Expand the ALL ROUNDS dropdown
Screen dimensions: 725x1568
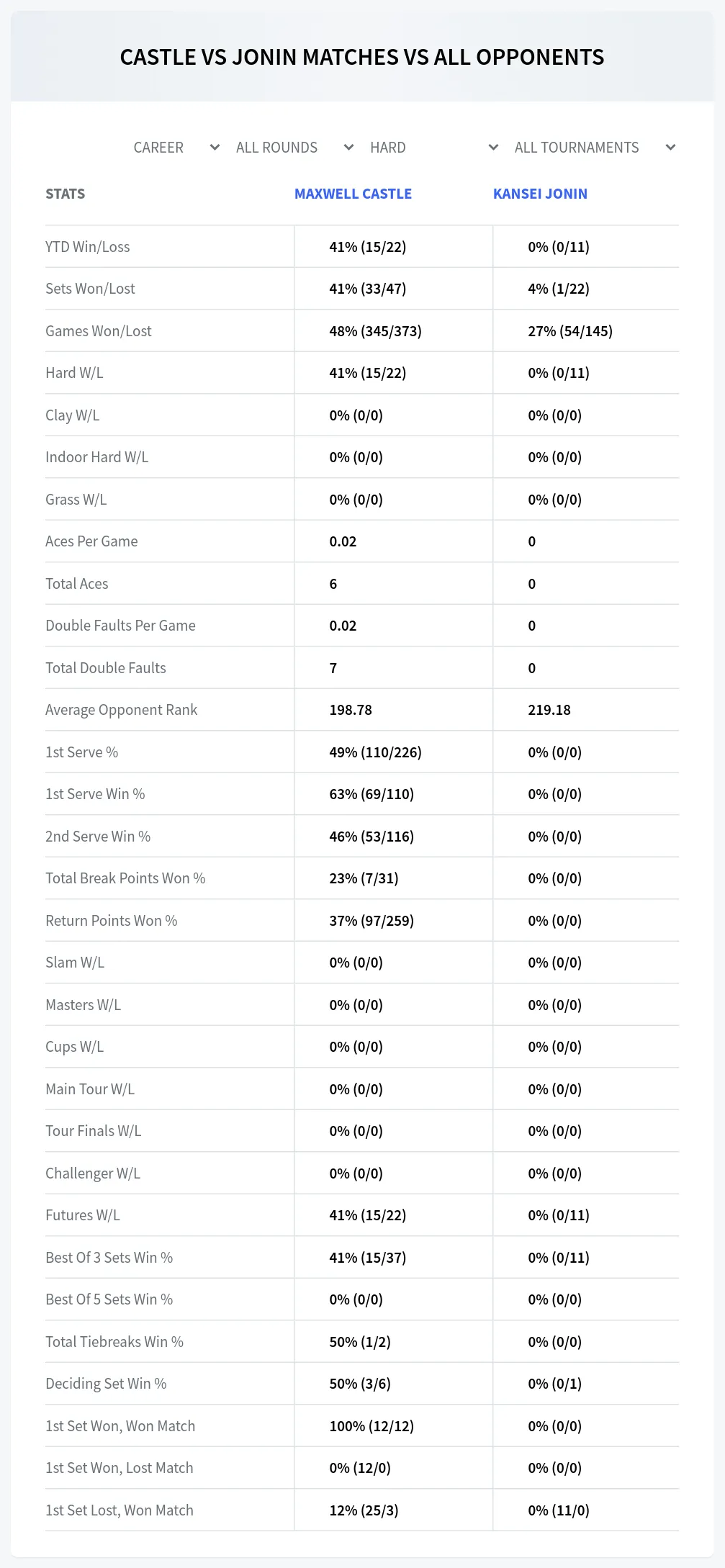point(294,148)
